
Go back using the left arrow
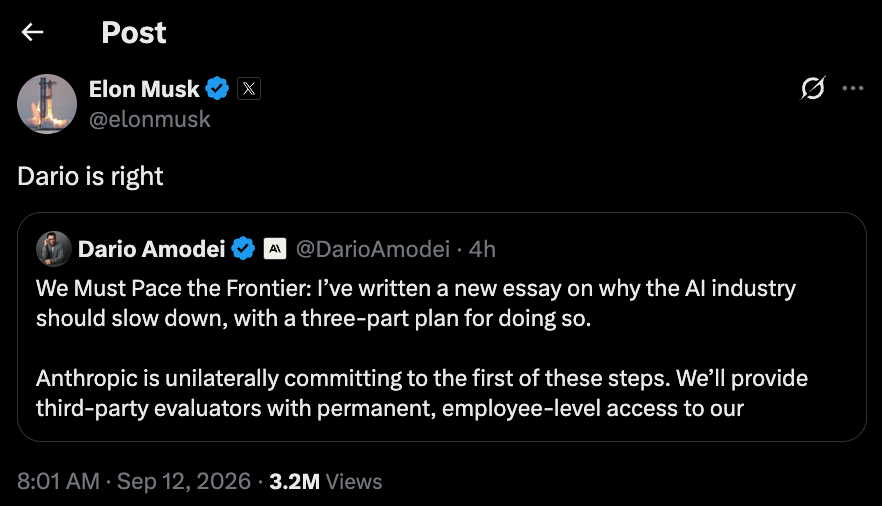(x=33, y=32)
